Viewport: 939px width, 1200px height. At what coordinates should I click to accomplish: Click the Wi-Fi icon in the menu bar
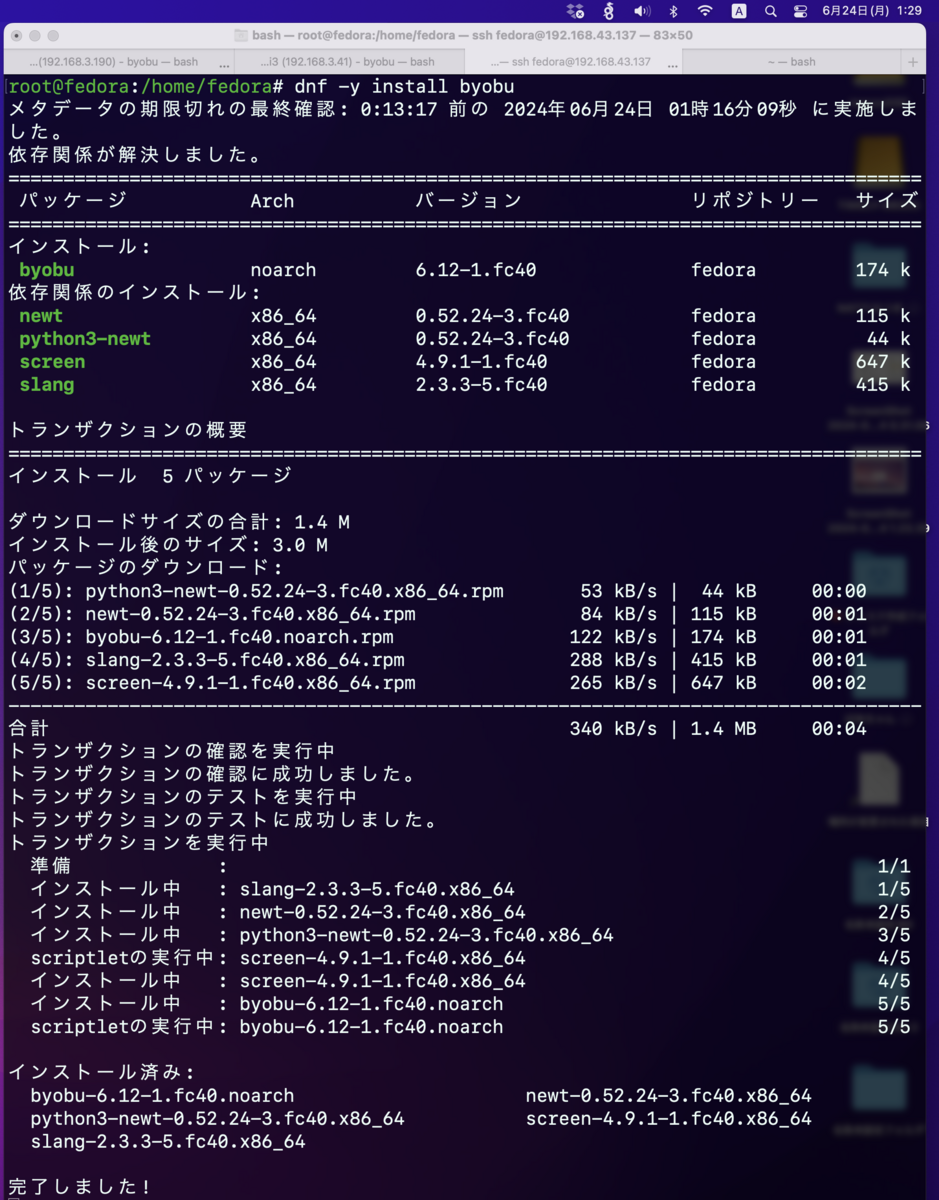[707, 11]
